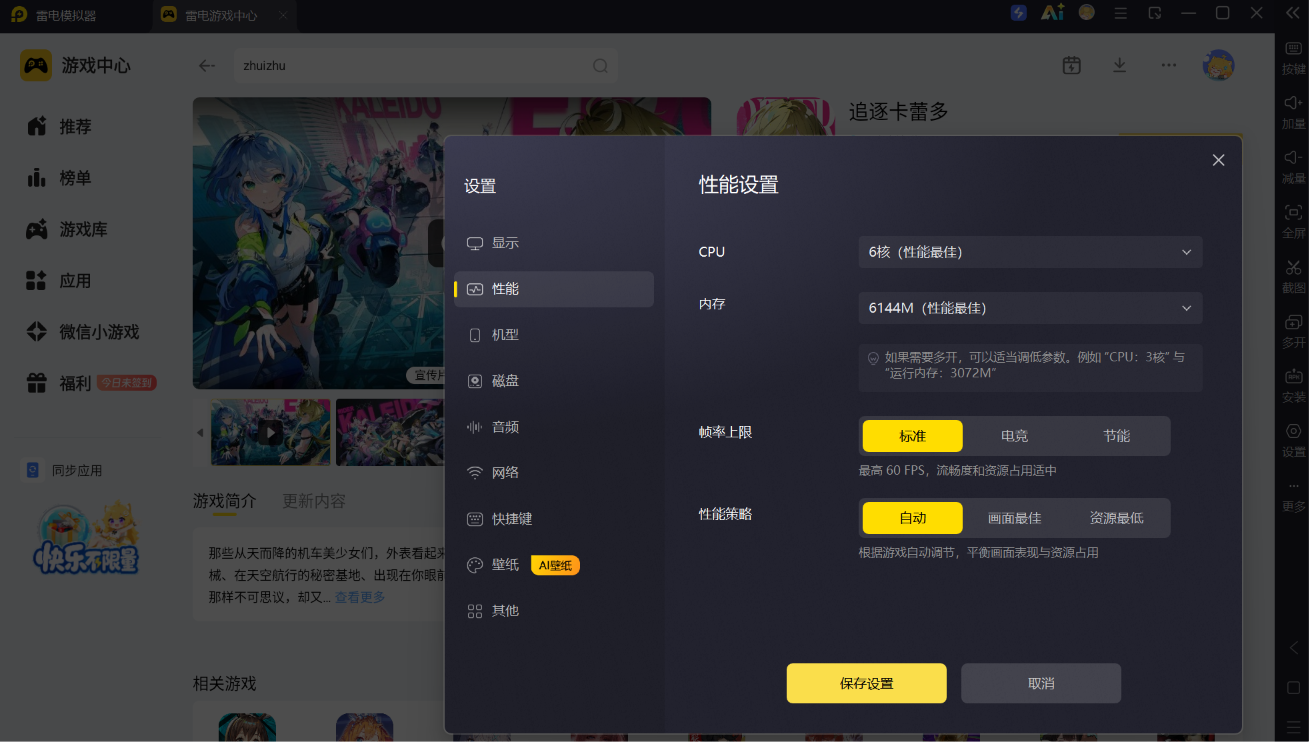The image size is (1309, 742).
Task: Open the 应用 apps page in Game Center
Action: pyautogui.click(x=60, y=281)
